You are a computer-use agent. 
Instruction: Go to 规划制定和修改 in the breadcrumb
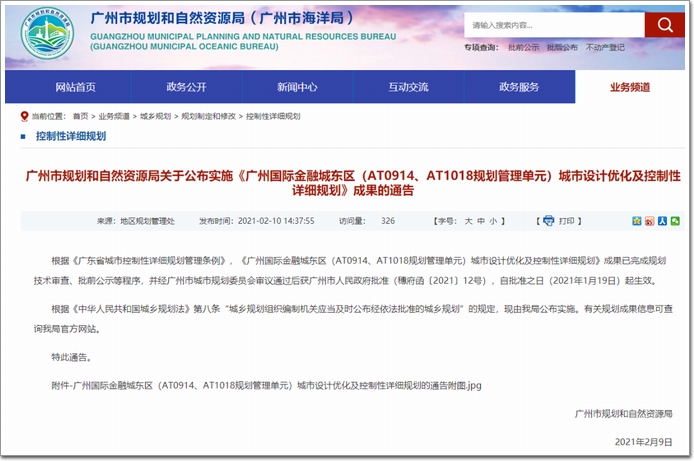pos(208,116)
